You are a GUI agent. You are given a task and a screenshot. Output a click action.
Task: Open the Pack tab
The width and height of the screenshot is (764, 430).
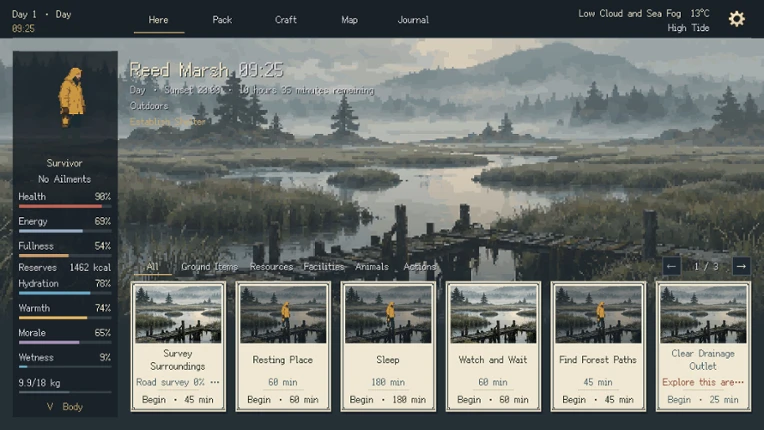[x=222, y=20]
